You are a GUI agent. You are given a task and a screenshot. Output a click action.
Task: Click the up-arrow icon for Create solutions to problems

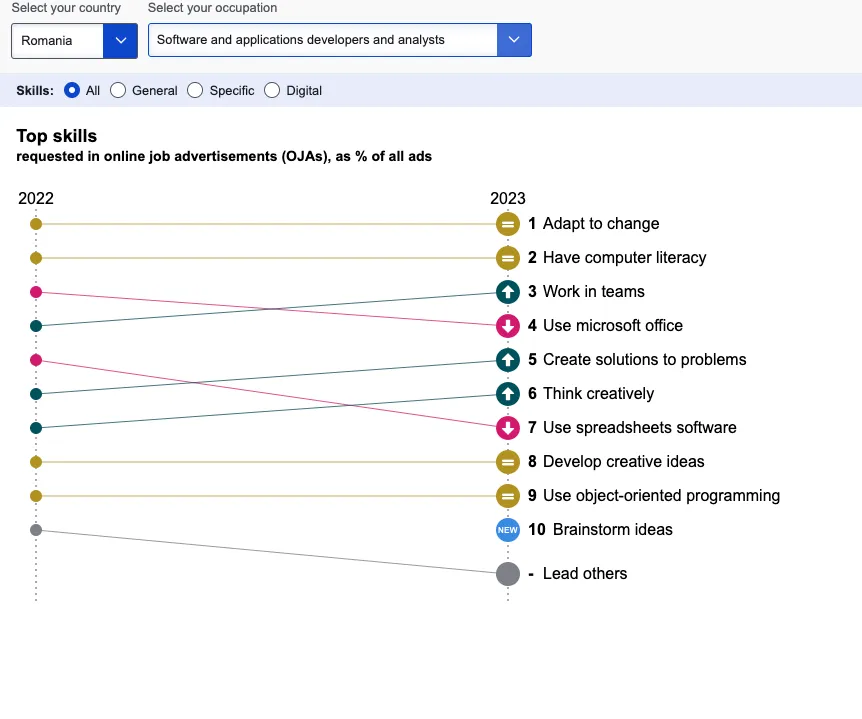point(508,360)
